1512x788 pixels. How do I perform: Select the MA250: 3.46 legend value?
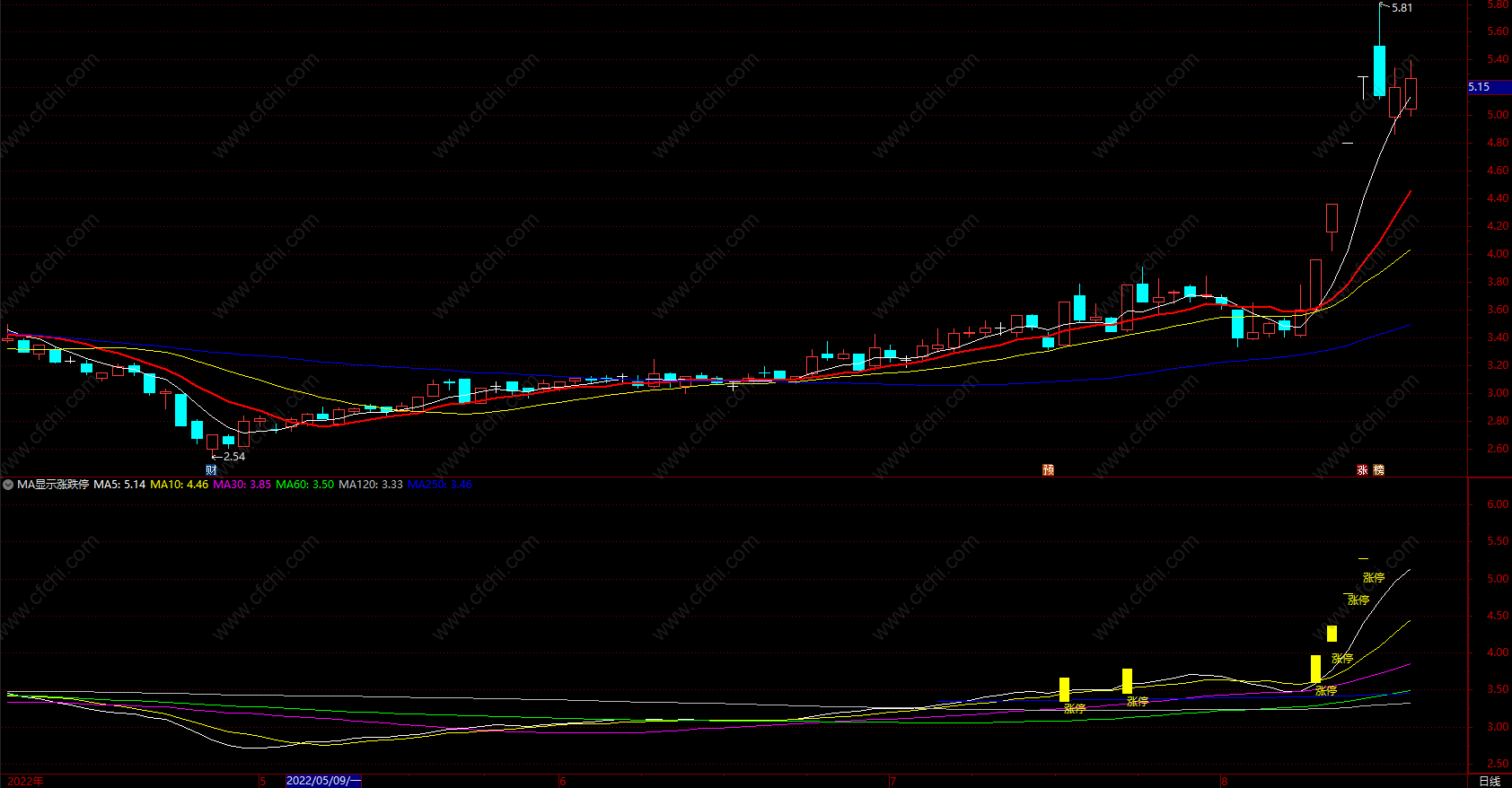click(440, 485)
